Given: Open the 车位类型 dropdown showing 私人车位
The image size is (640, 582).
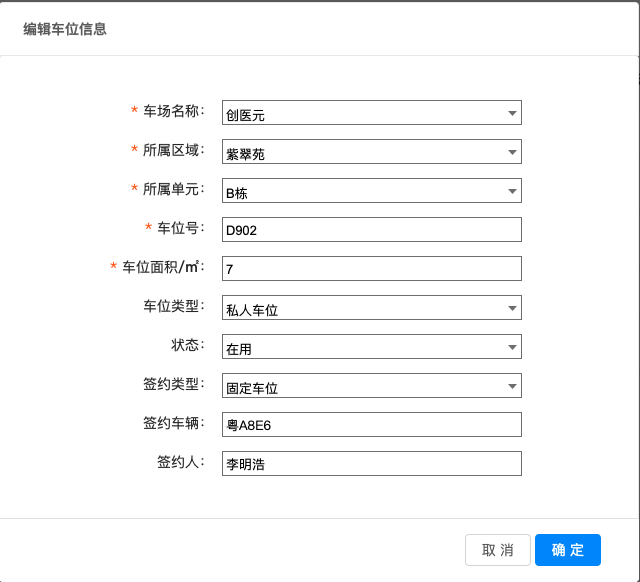Looking at the screenshot, I should pyautogui.click(x=372, y=307).
